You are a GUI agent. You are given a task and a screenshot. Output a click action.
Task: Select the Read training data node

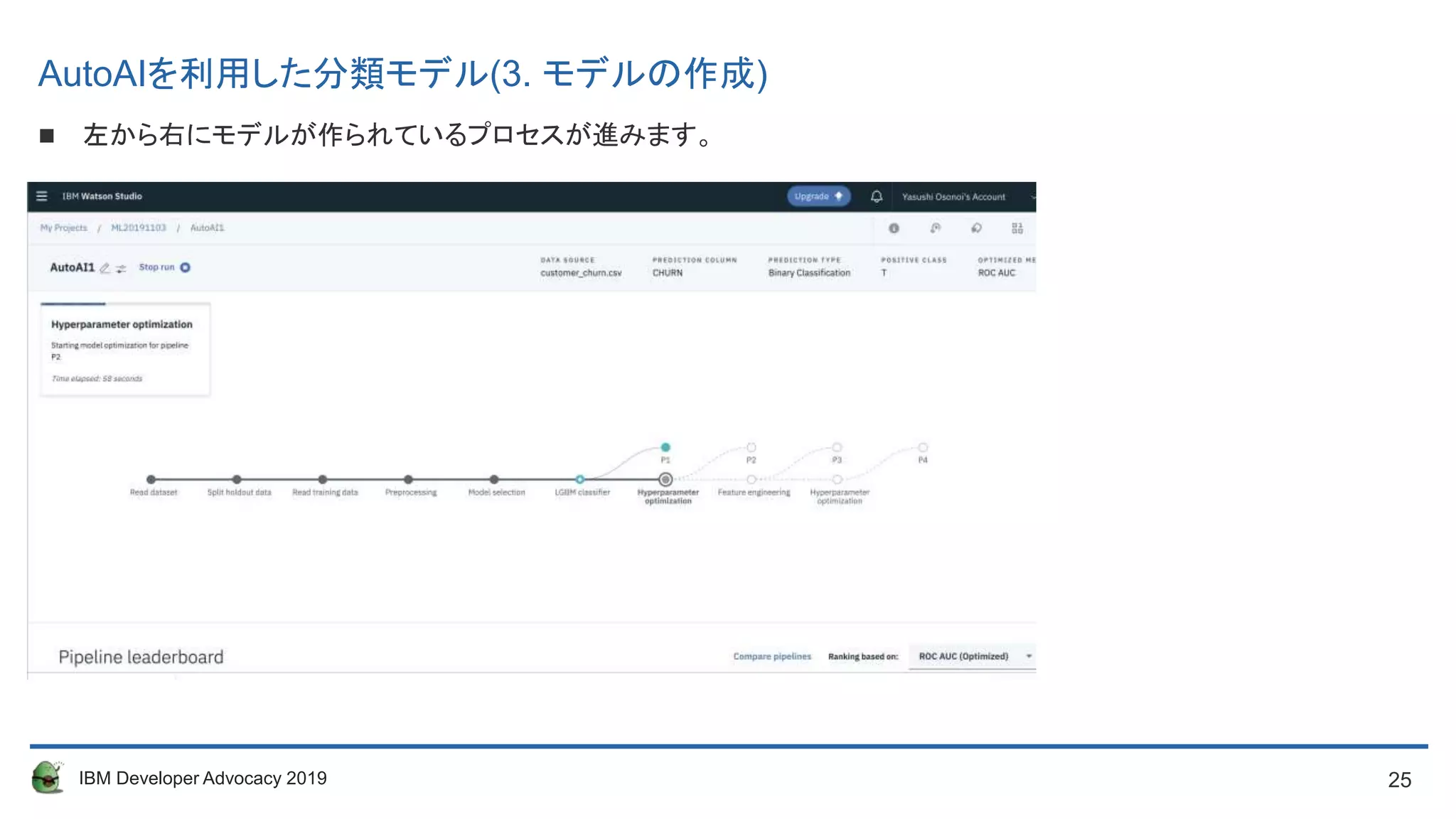pyautogui.click(x=323, y=480)
